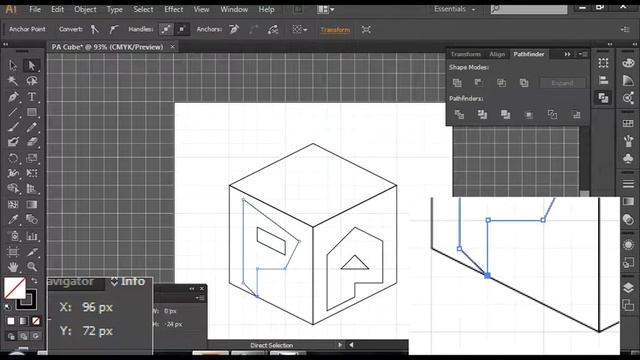The width and height of the screenshot is (640, 360).
Task: Click the Minus Back pathfinder icon
Action: point(576,115)
